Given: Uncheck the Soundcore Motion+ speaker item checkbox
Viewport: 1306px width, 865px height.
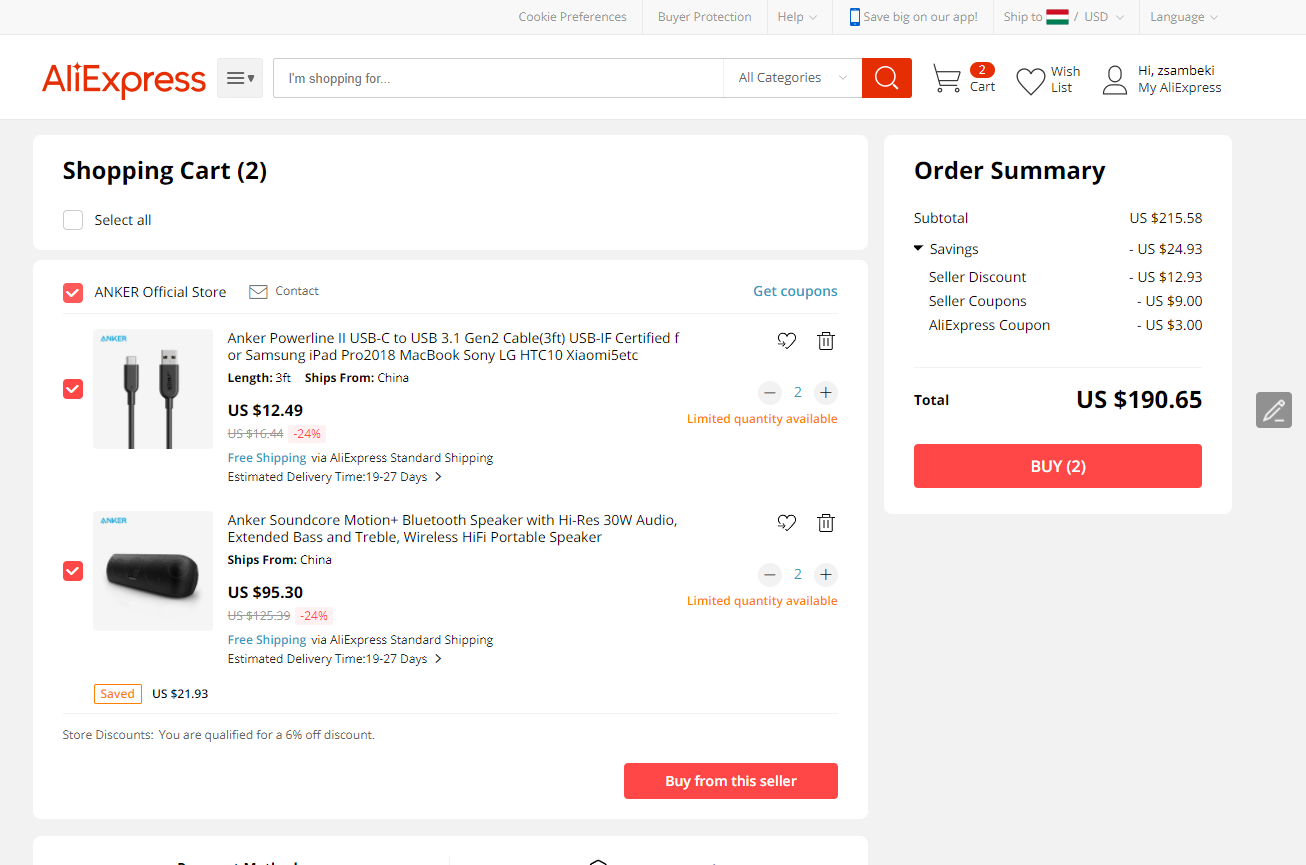Looking at the screenshot, I should [x=73, y=571].
